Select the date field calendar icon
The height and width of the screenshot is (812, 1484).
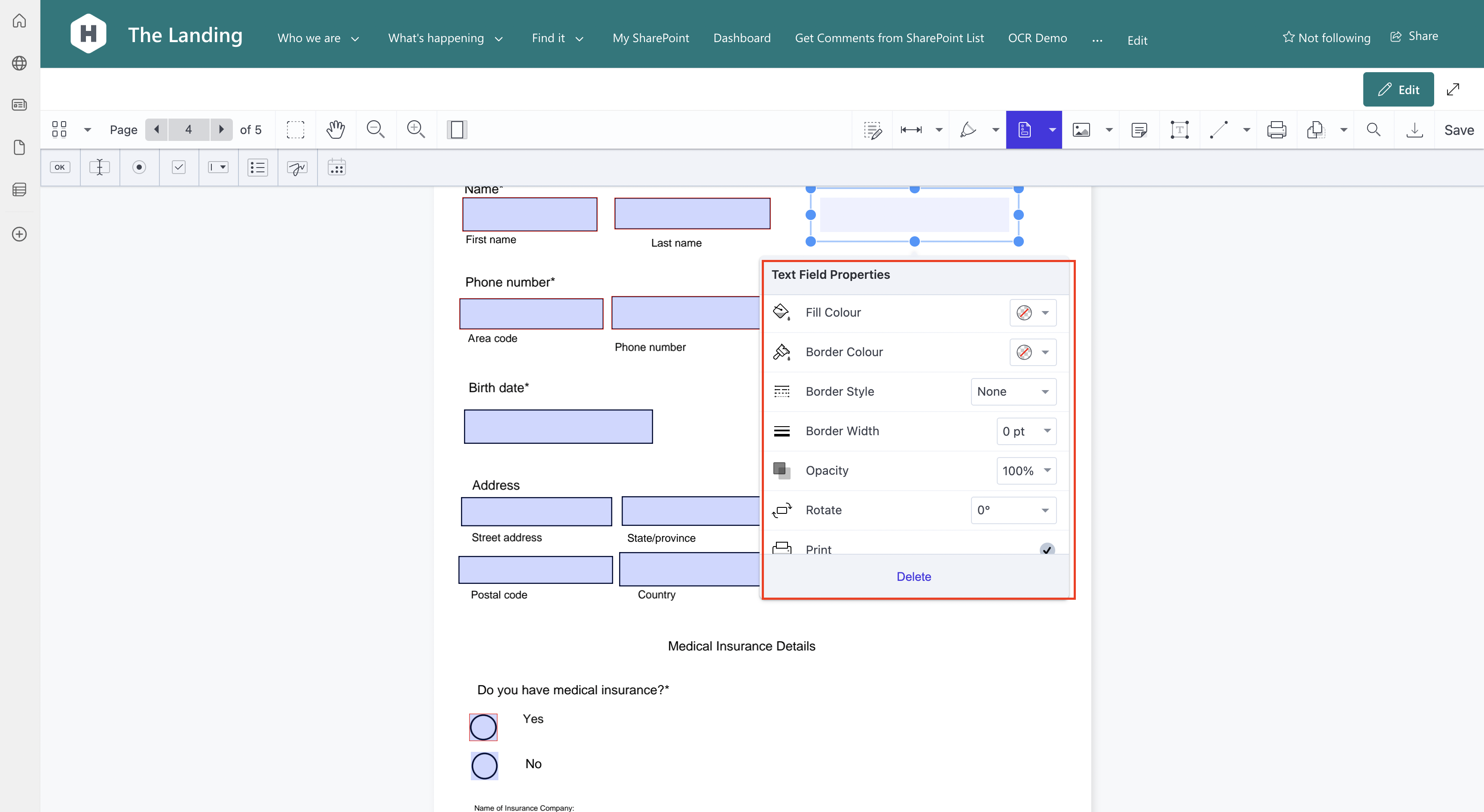336,168
